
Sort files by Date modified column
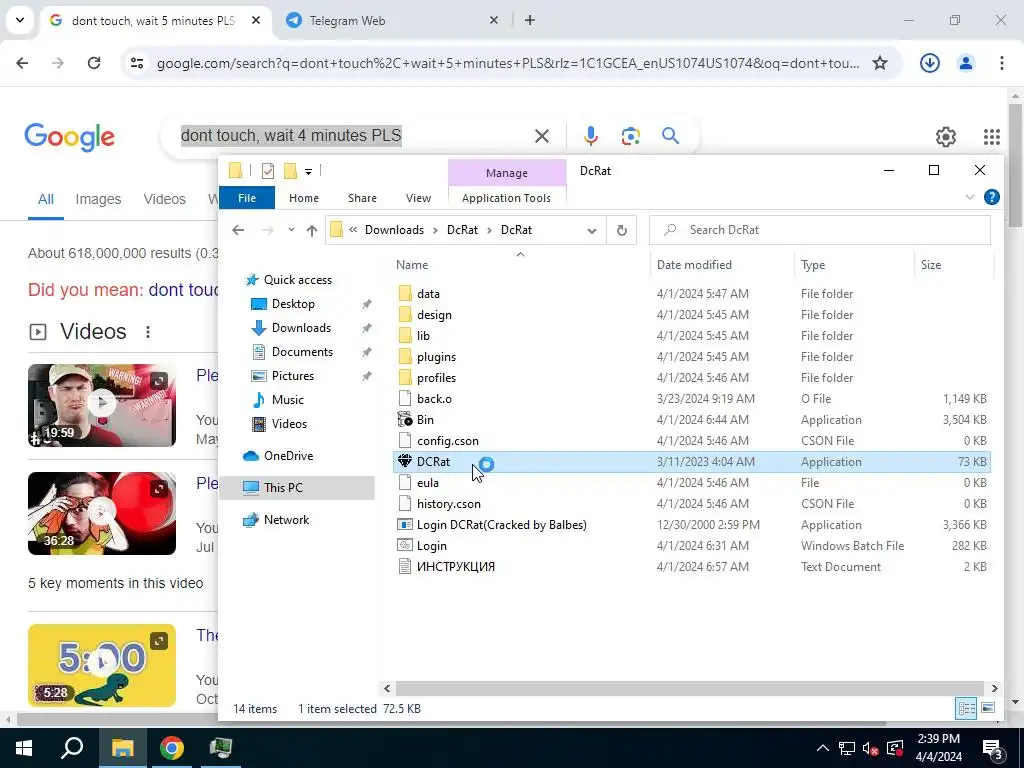(x=694, y=264)
